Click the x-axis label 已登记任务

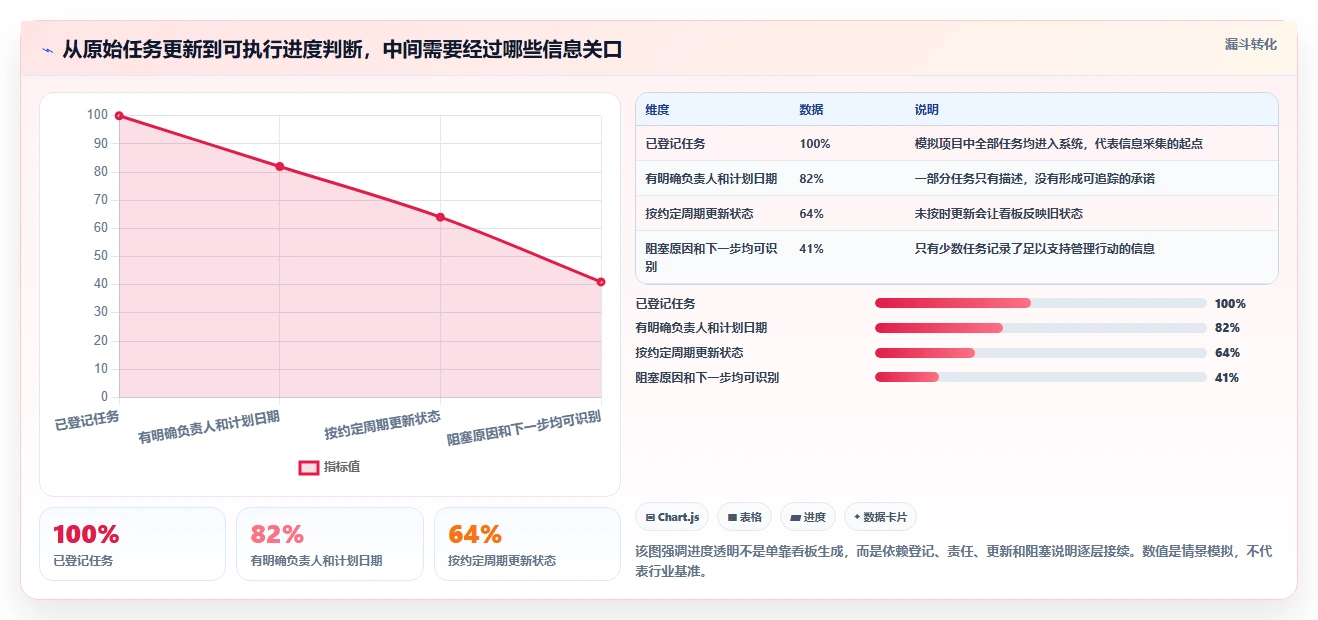coord(87,420)
